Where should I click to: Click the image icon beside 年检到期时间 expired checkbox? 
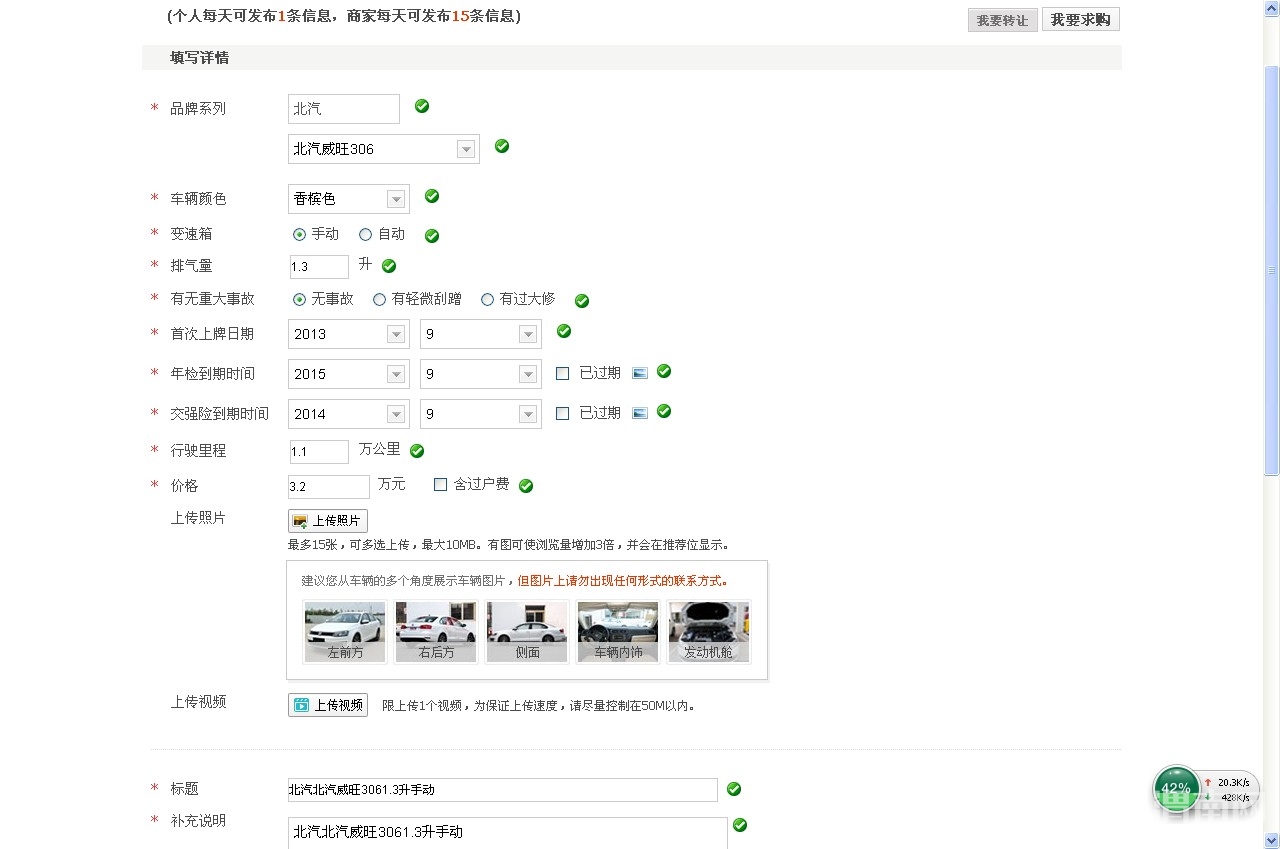[x=639, y=373]
